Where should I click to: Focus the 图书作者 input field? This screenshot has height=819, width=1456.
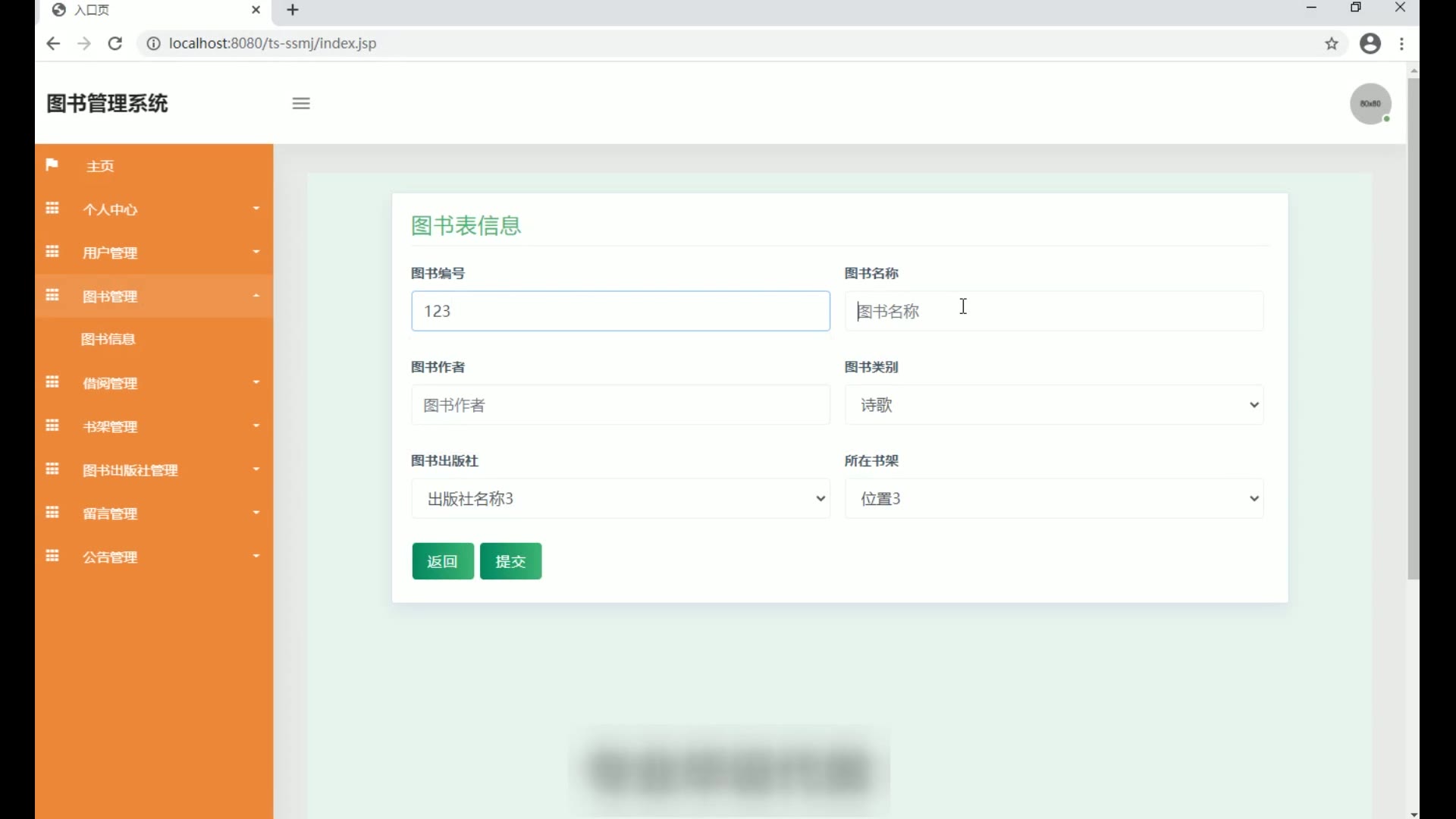click(x=620, y=405)
